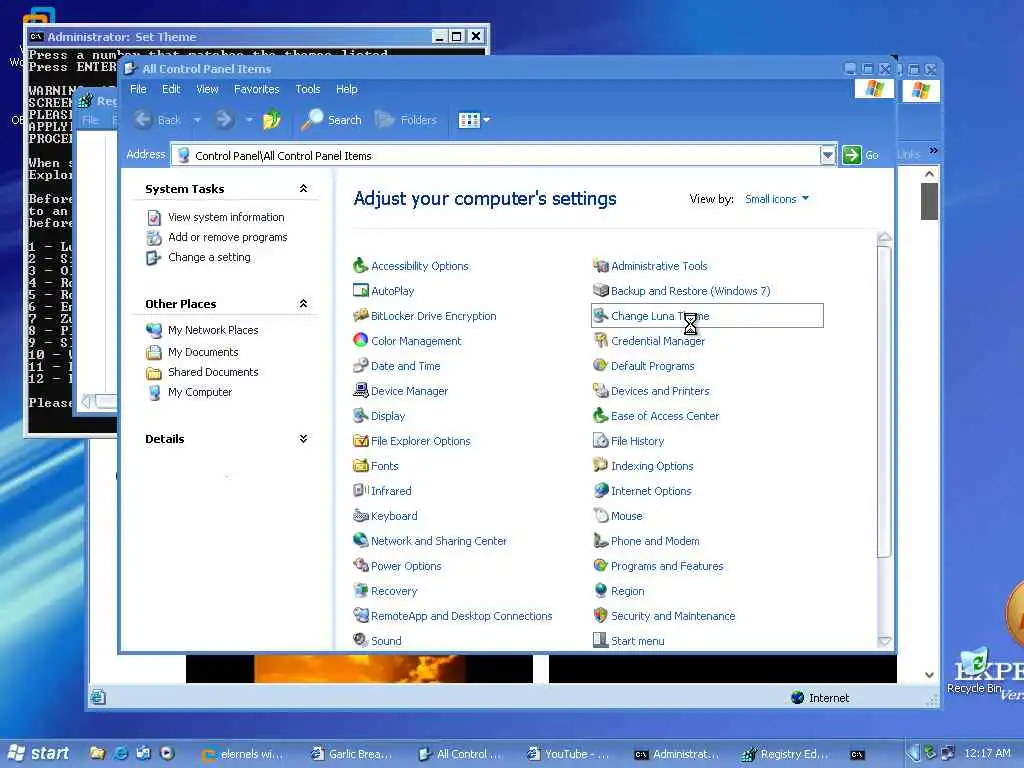The height and width of the screenshot is (768, 1024).
Task: Expand the Links toolbar chevron
Action: pyautogui.click(x=934, y=151)
